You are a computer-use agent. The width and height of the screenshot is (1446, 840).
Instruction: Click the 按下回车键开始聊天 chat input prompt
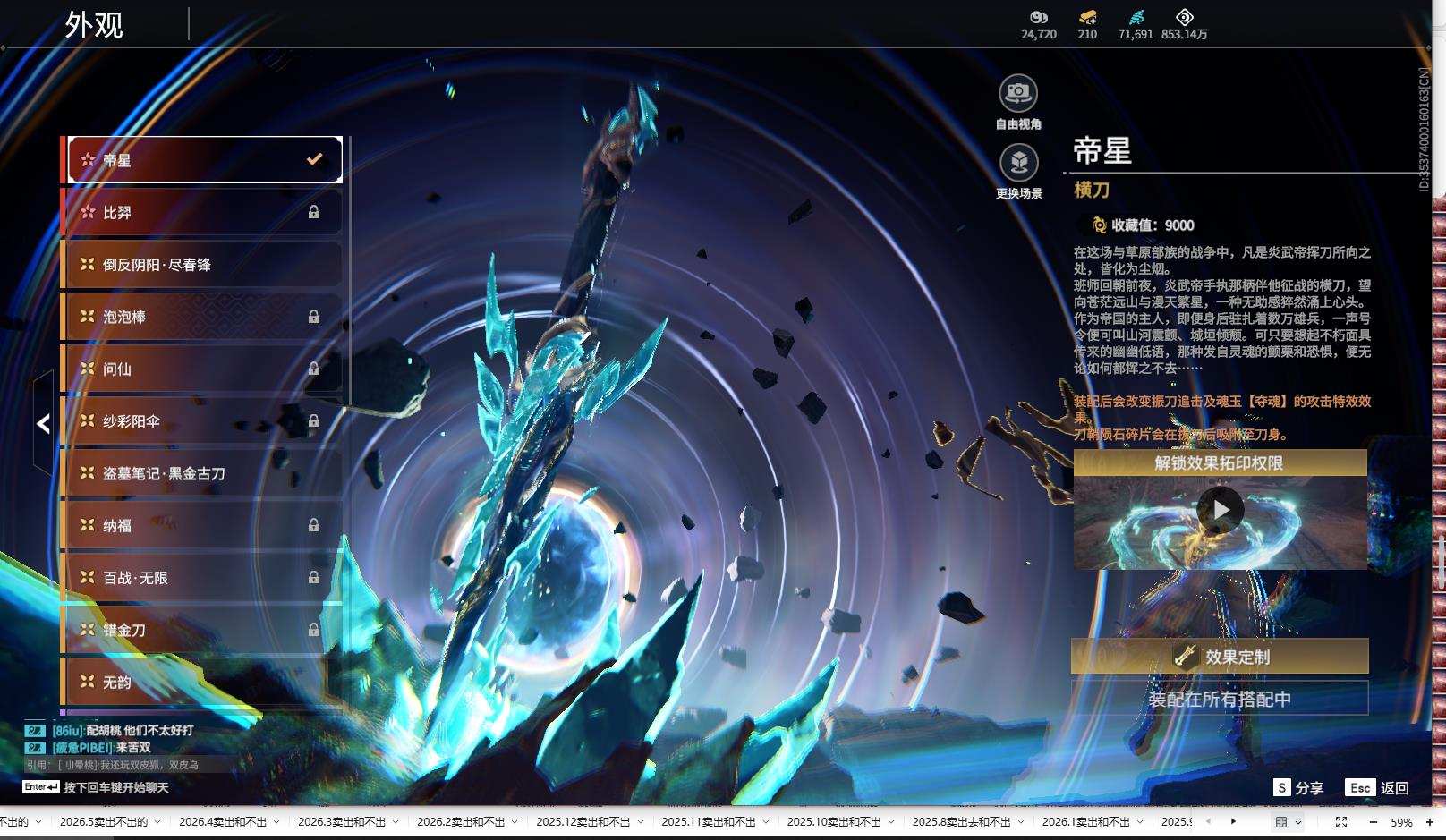[x=116, y=787]
